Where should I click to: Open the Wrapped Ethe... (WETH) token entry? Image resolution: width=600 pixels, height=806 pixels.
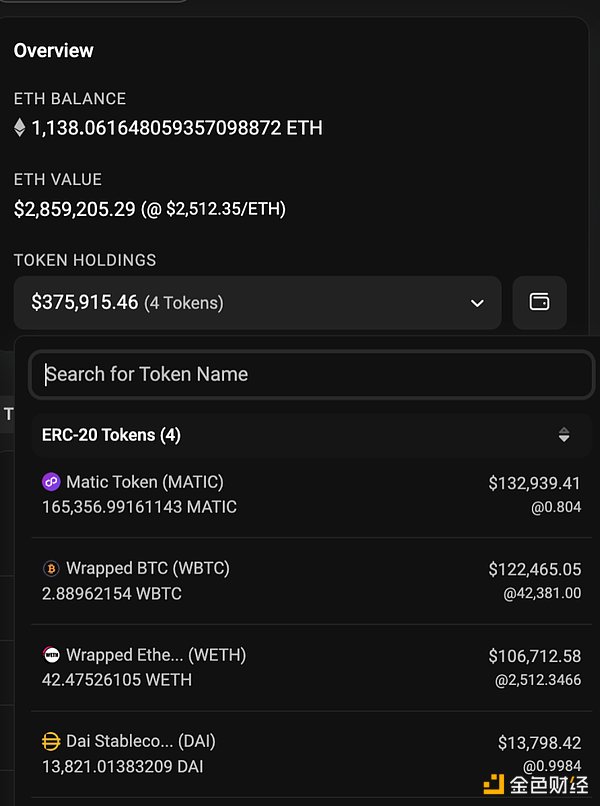[x=155, y=655]
